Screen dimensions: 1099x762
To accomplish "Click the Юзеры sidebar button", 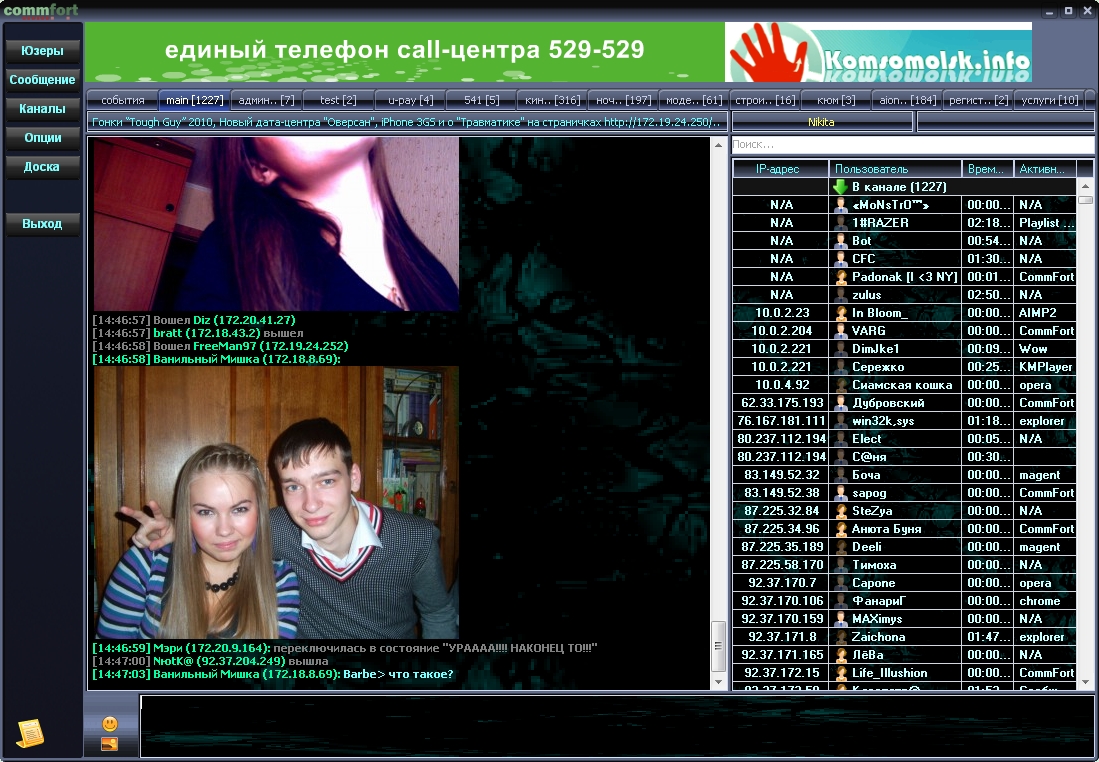I will (x=42, y=51).
